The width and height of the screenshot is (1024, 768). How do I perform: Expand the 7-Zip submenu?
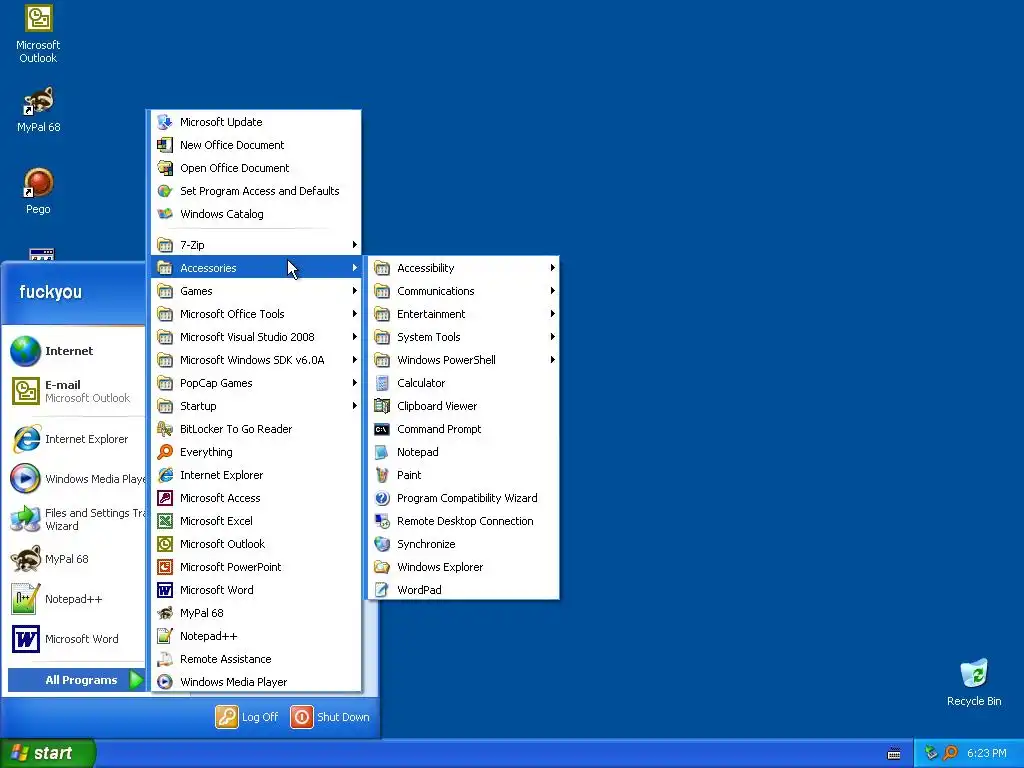(257, 245)
